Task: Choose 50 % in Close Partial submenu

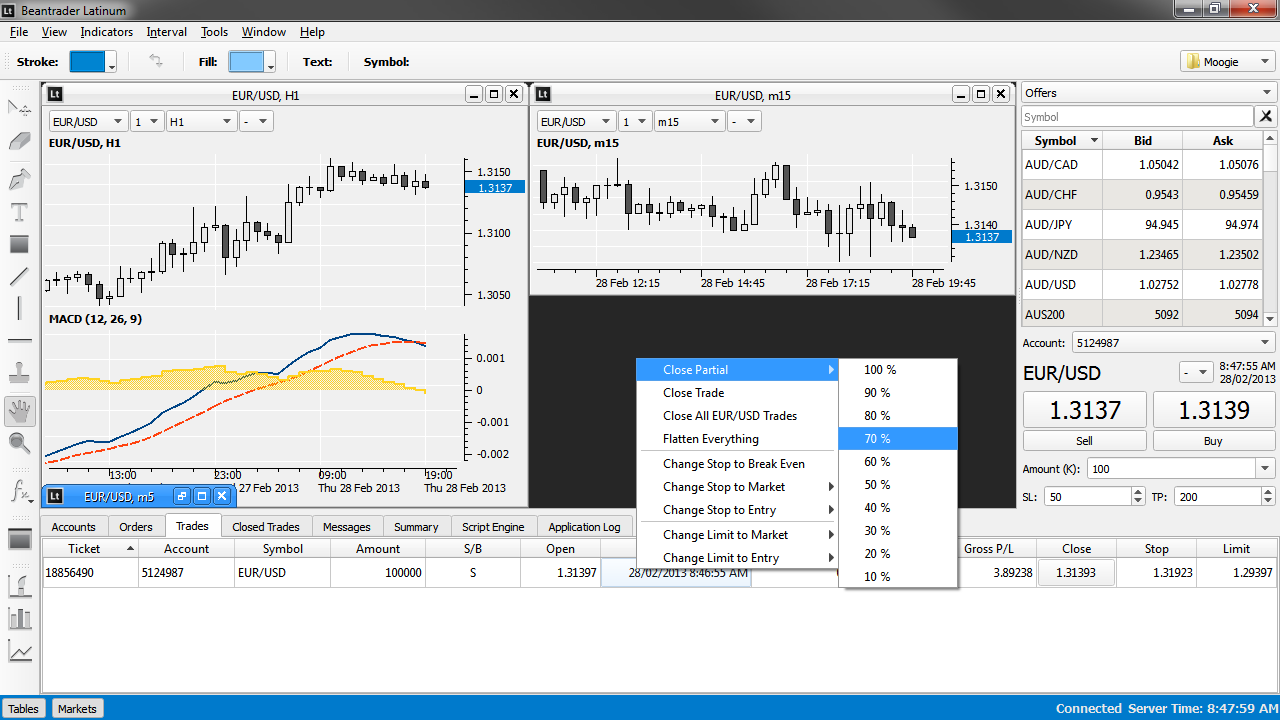Action: [x=898, y=485]
